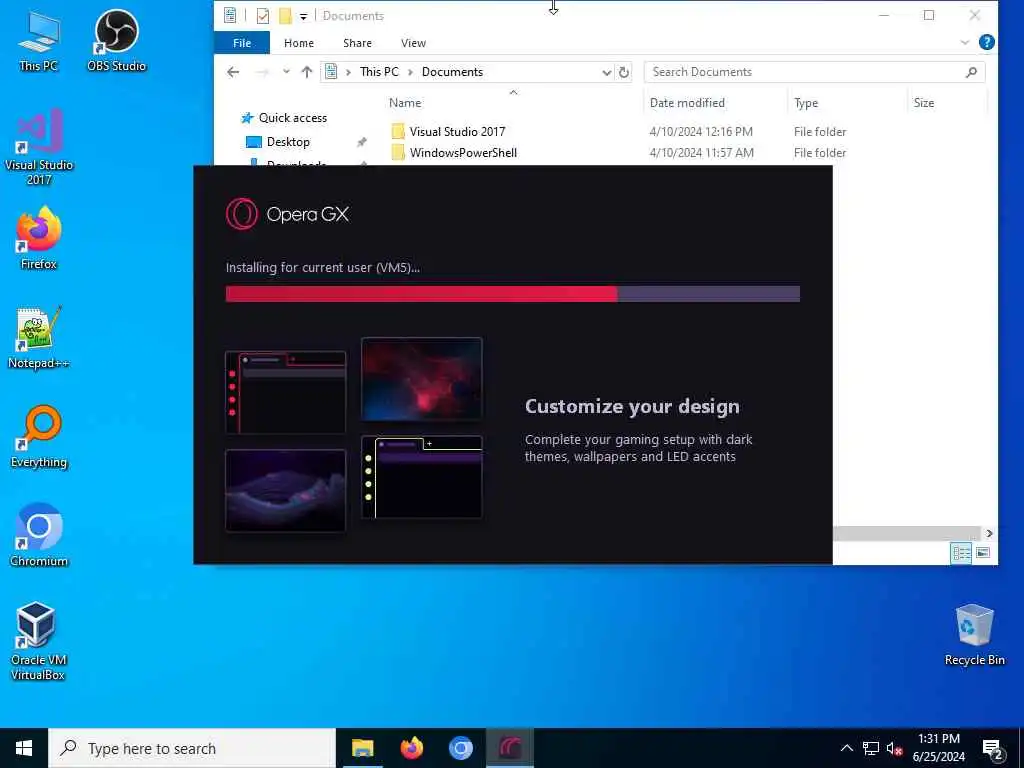Click the red nebula wallpaper thumbnail
1024x768 pixels.
pyautogui.click(x=421, y=379)
